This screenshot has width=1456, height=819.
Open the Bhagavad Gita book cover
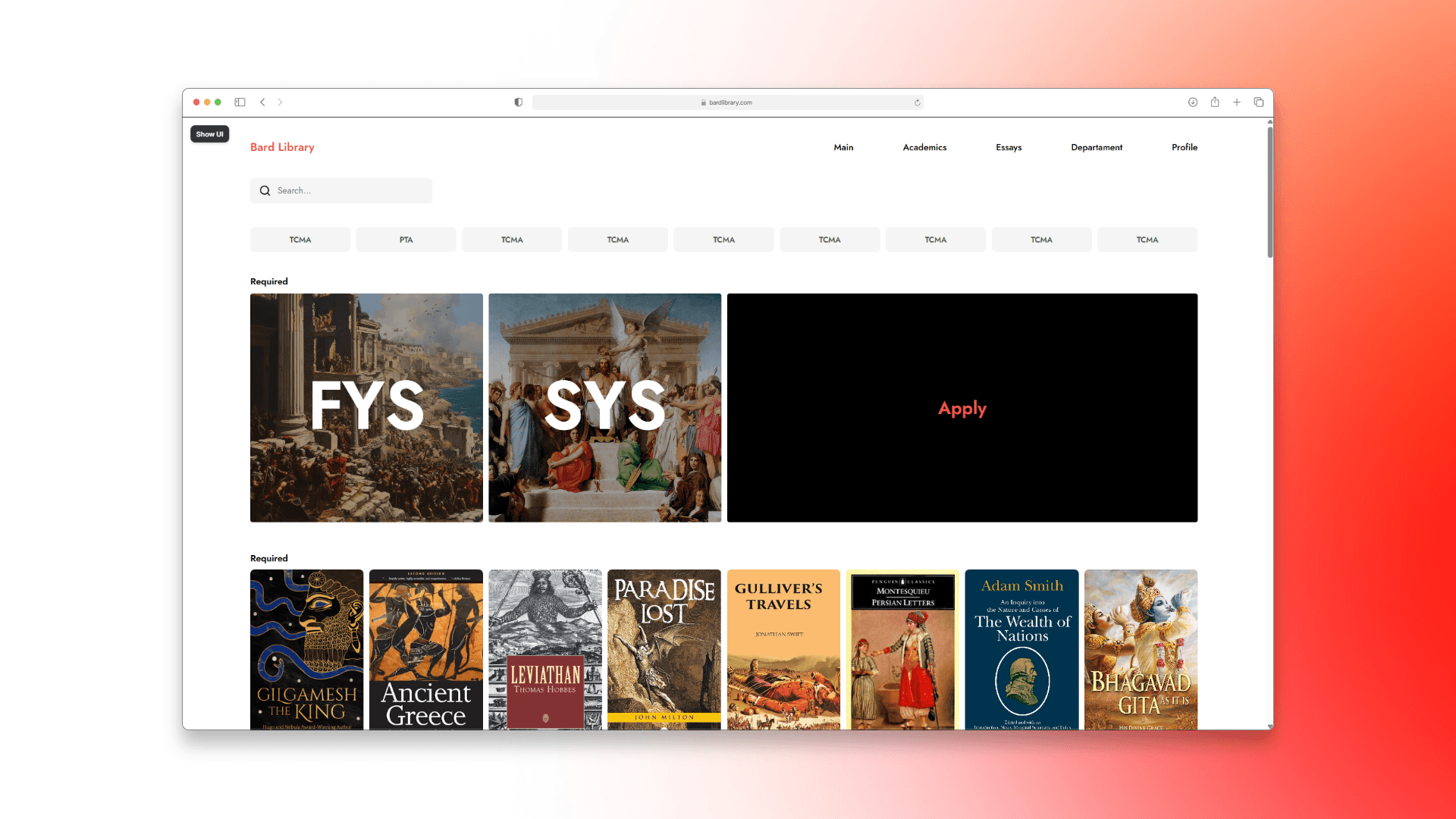tap(1141, 650)
